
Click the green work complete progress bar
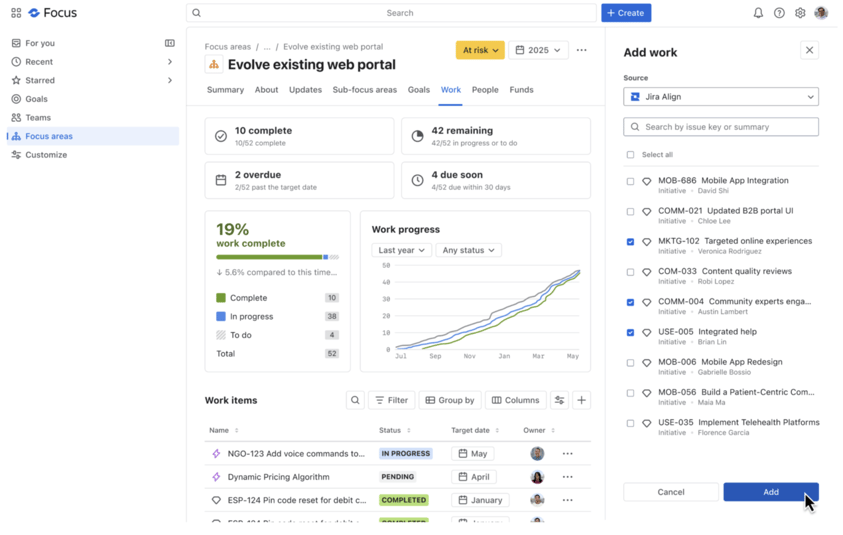pos(268,257)
